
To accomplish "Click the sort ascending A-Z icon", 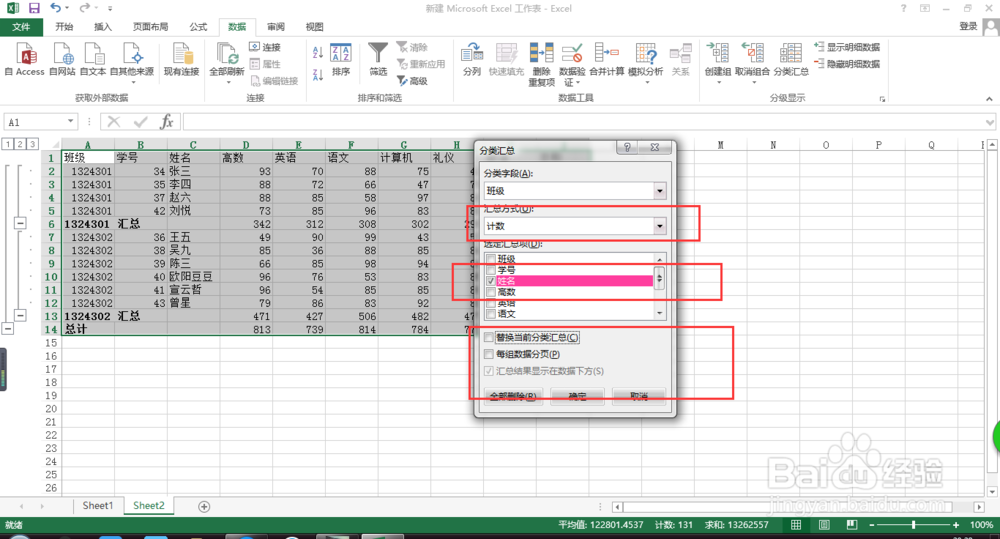I will tap(318, 52).
